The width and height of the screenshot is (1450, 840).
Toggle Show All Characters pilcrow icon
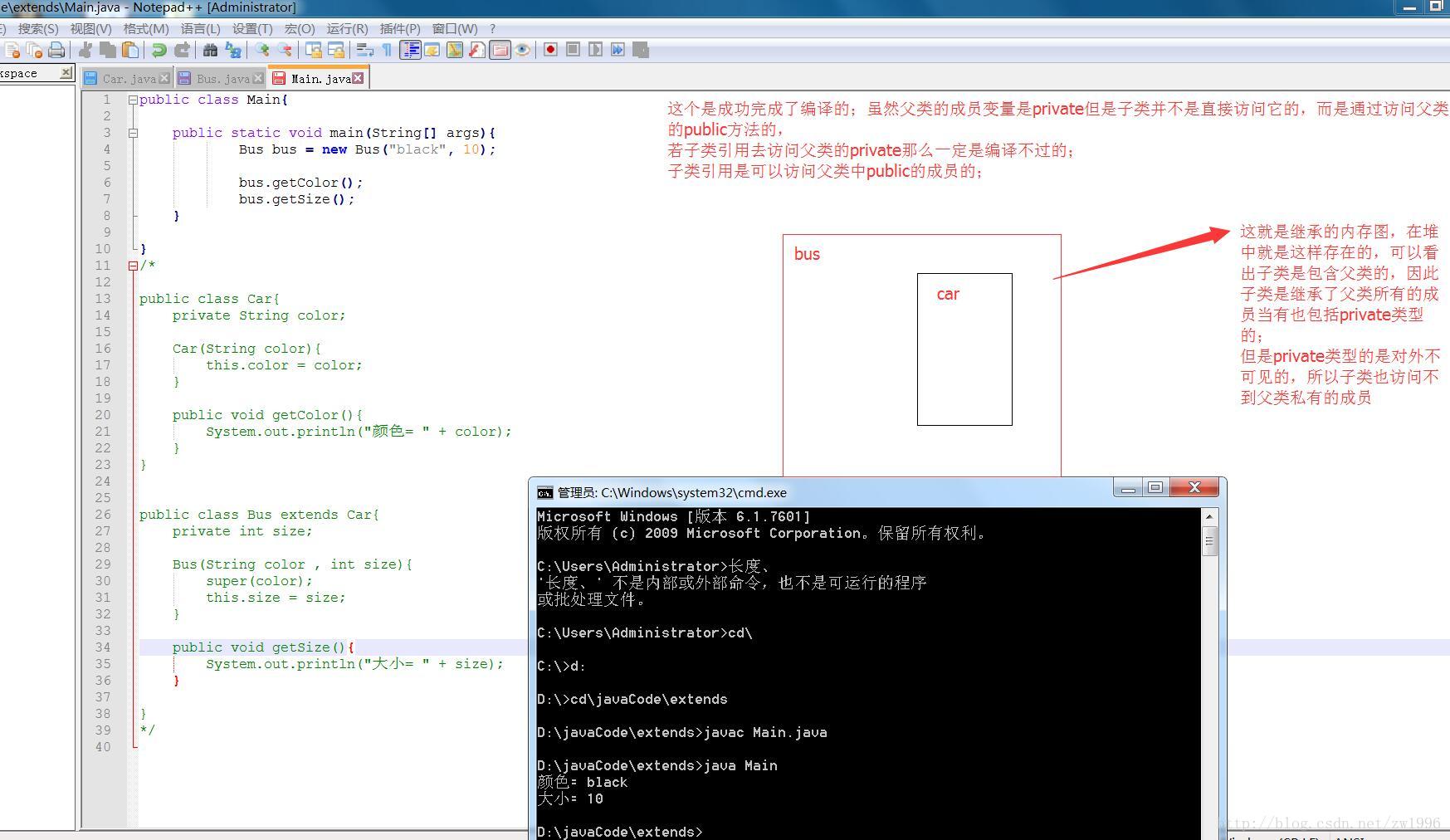387,50
